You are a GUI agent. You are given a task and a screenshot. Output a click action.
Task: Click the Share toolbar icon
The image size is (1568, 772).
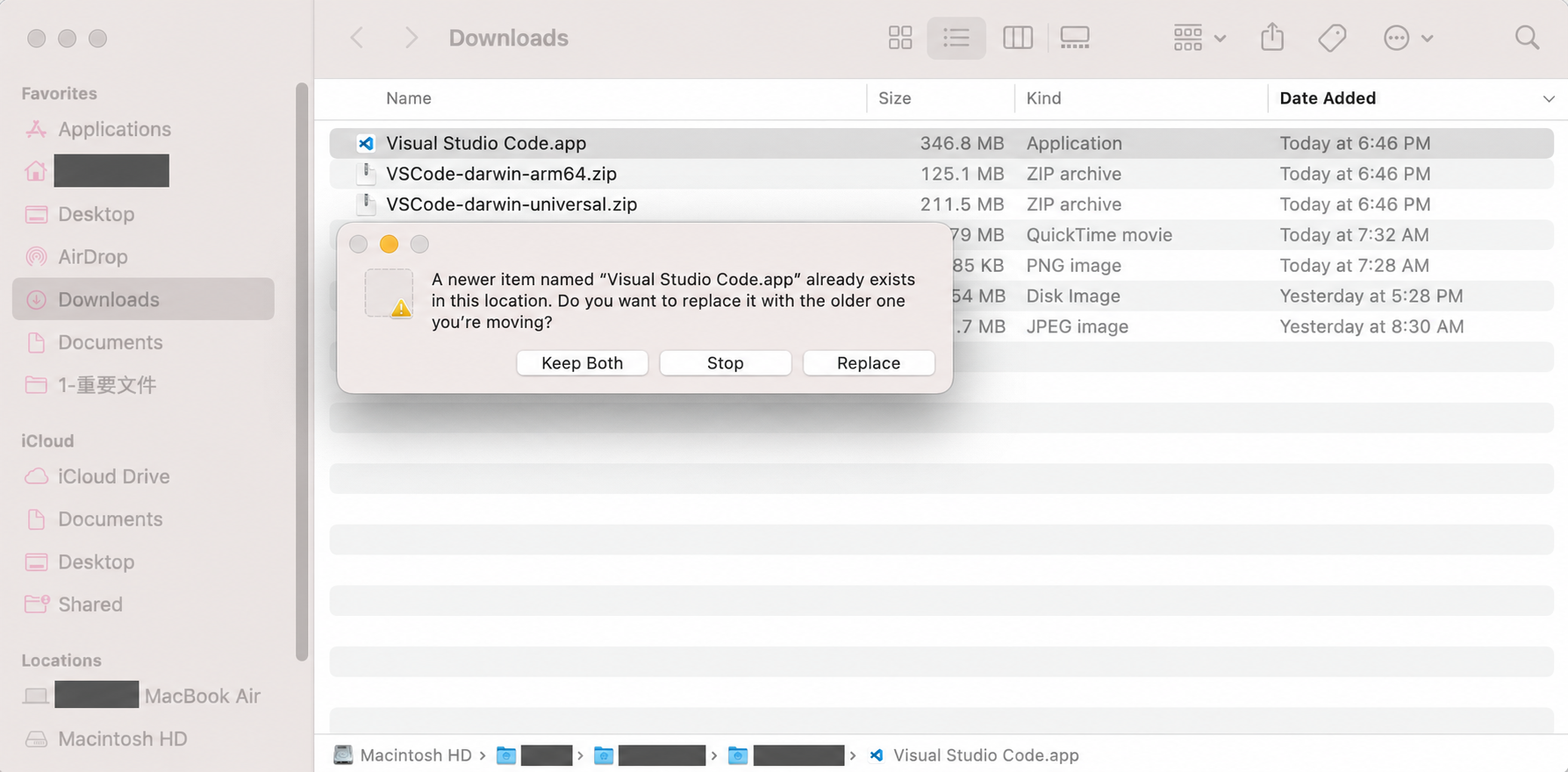tap(1271, 38)
